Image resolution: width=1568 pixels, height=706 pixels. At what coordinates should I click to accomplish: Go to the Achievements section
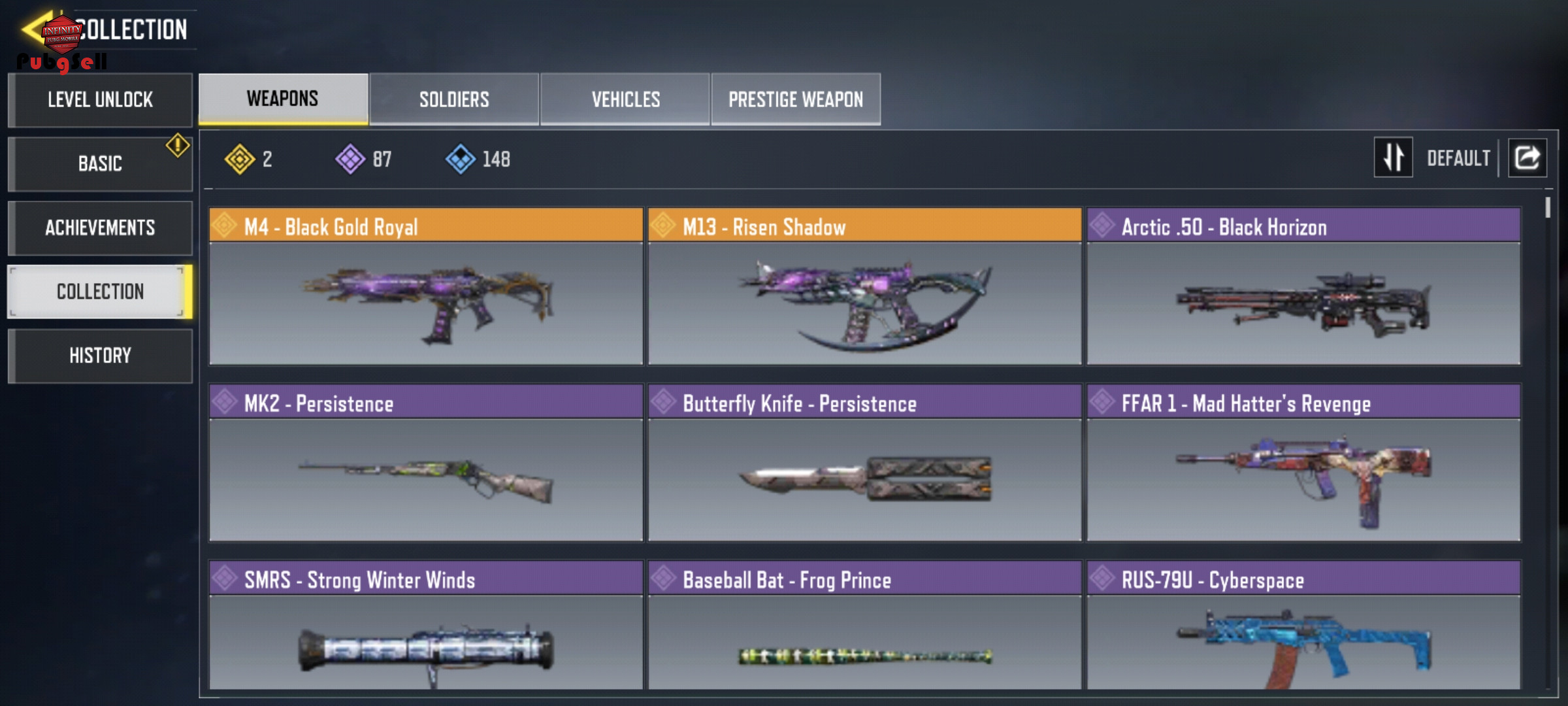(x=100, y=227)
